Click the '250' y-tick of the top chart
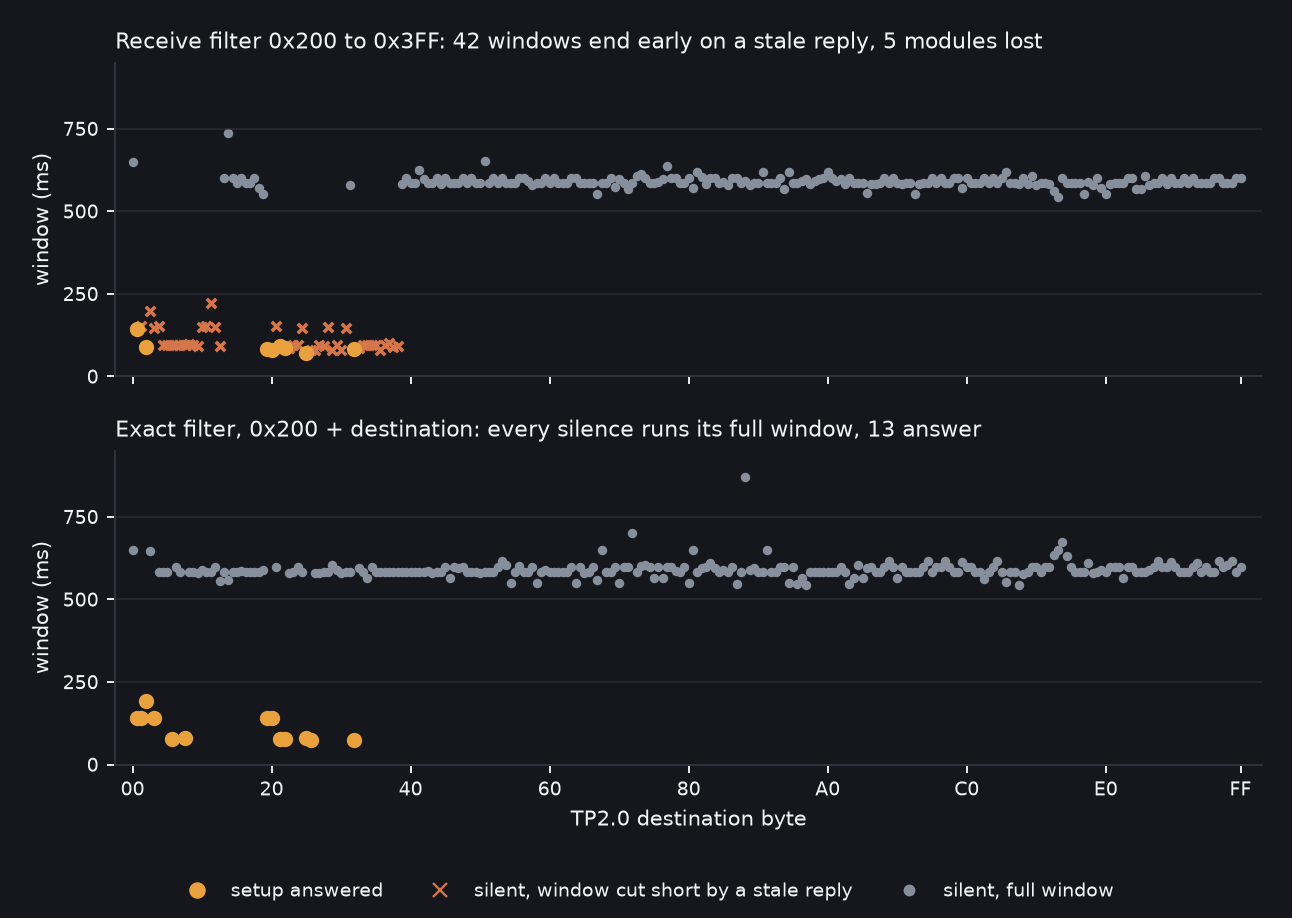The height and width of the screenshot is (918, 1292). coord(83,294)
